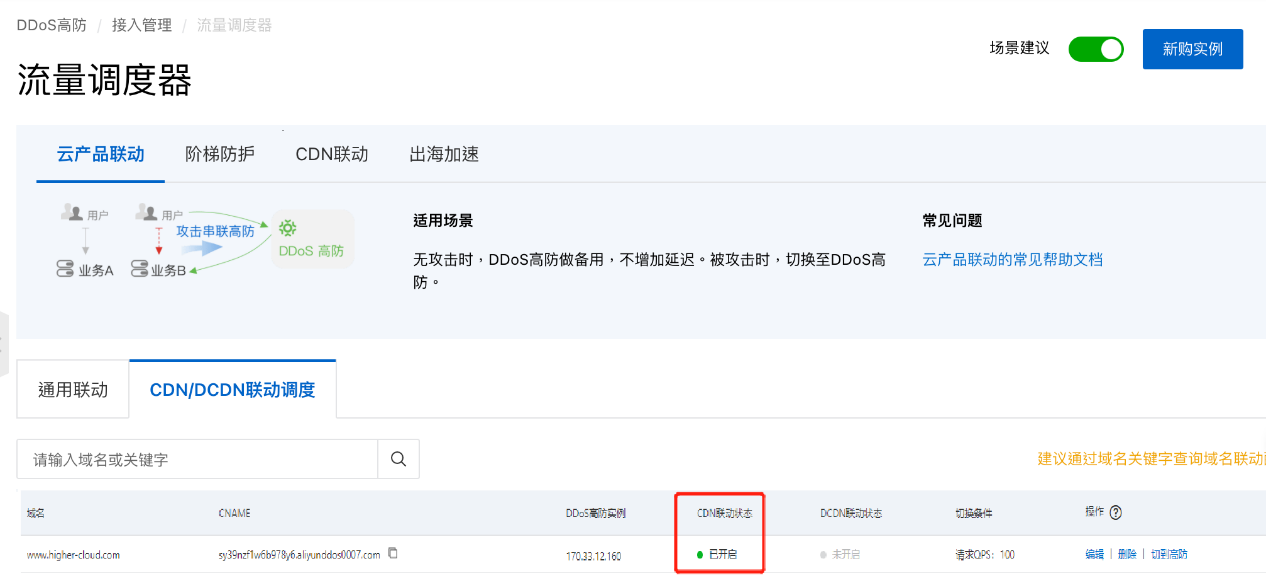The image size is (1266, 585).
Task: Click the green 已开启 status dot
Action: [700, 554]
